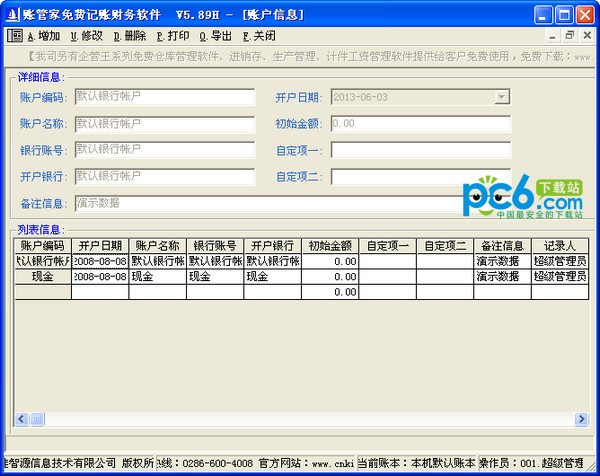Expand the 开户日期 date dropdown arrow
The height and width of the screenshot is (476, 600).
tap(502, 97)
